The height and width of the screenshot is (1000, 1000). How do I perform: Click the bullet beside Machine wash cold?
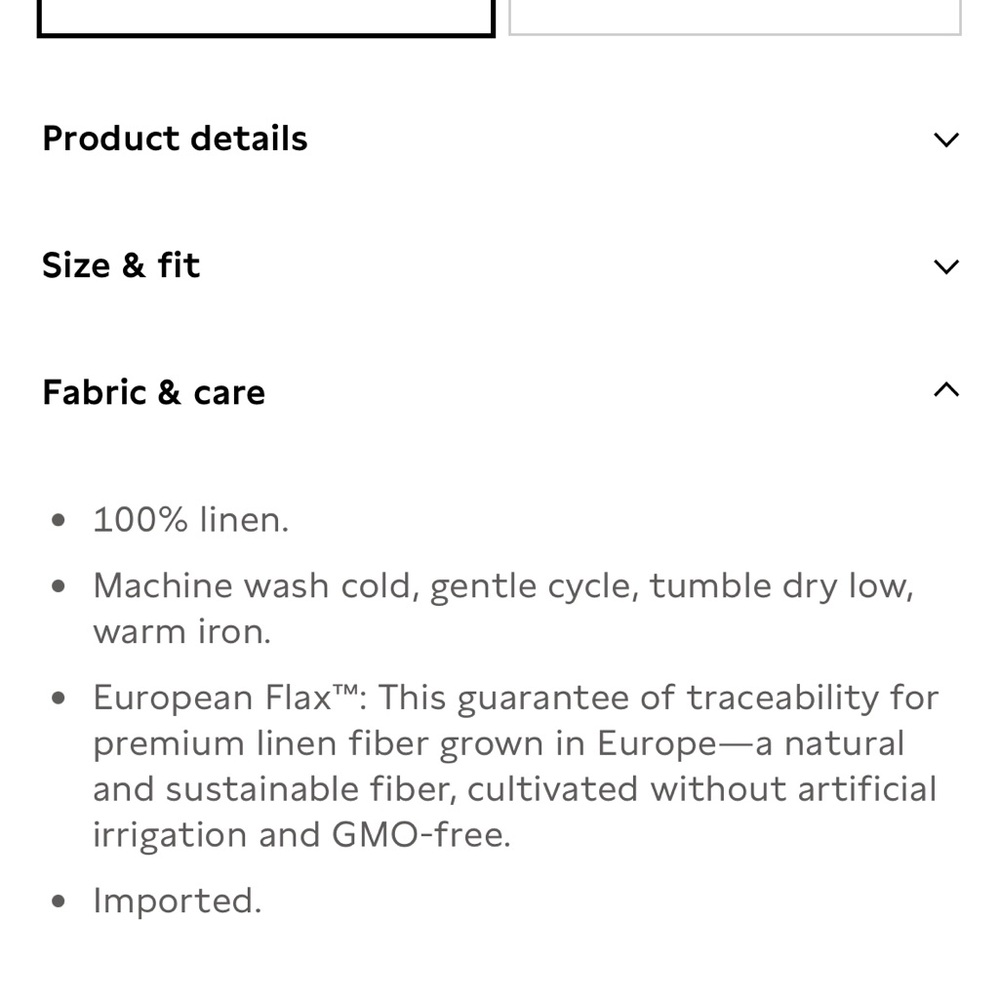(x=58, y=586)
